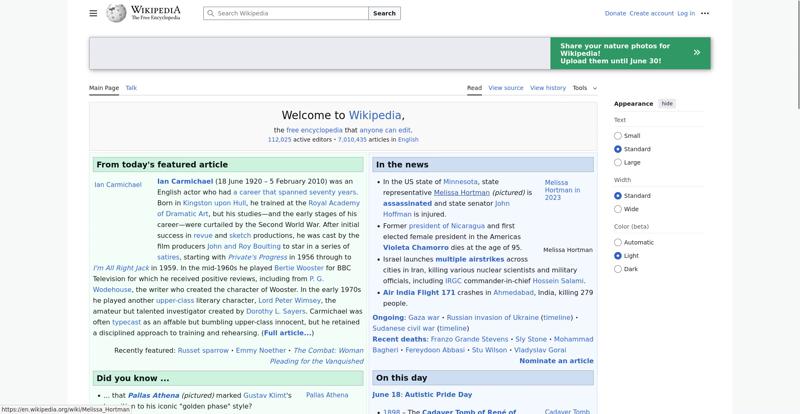Screen dimensions: 800x414
Task: Select the Read tab
Action: [x=474, y=88]
